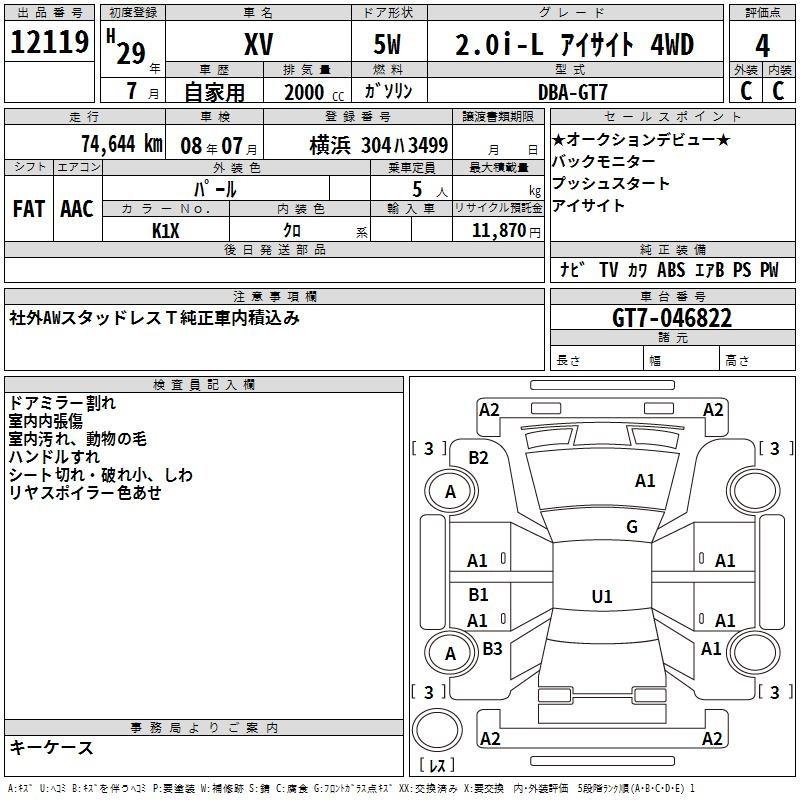This screenshot has height=800, width=800.
Task: Select inspector note ハンドルすれ
Action: pos(54,457)
